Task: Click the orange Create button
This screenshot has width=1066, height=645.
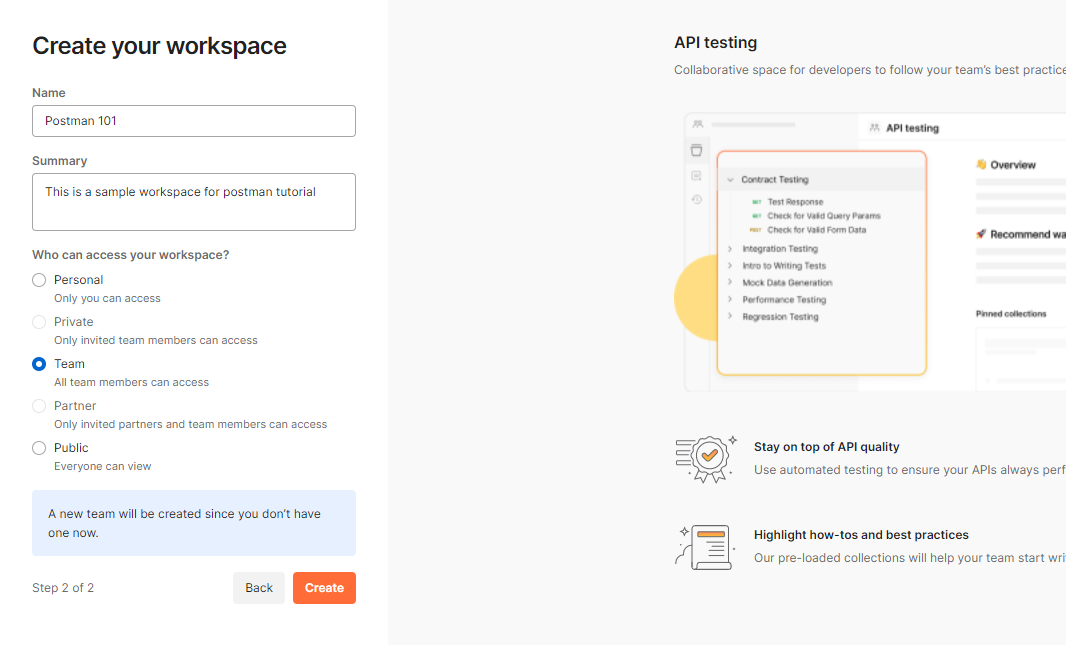Action: [x=324, y=588]
